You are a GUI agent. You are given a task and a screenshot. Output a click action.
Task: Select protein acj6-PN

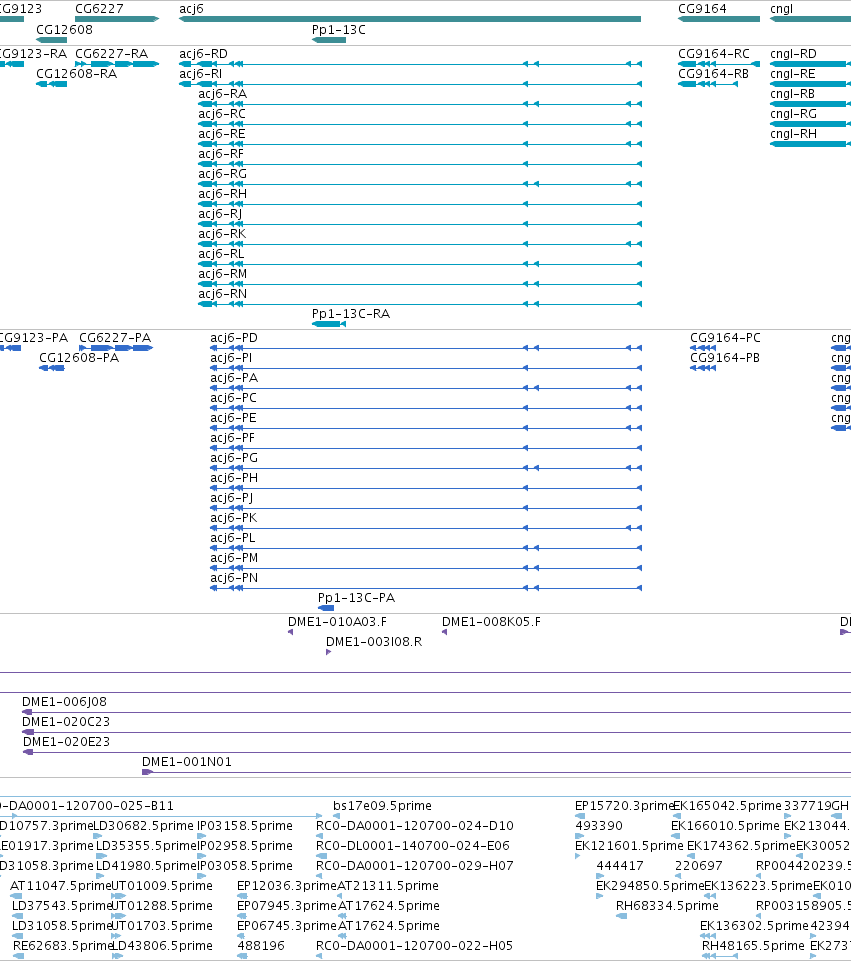[234, 578]
